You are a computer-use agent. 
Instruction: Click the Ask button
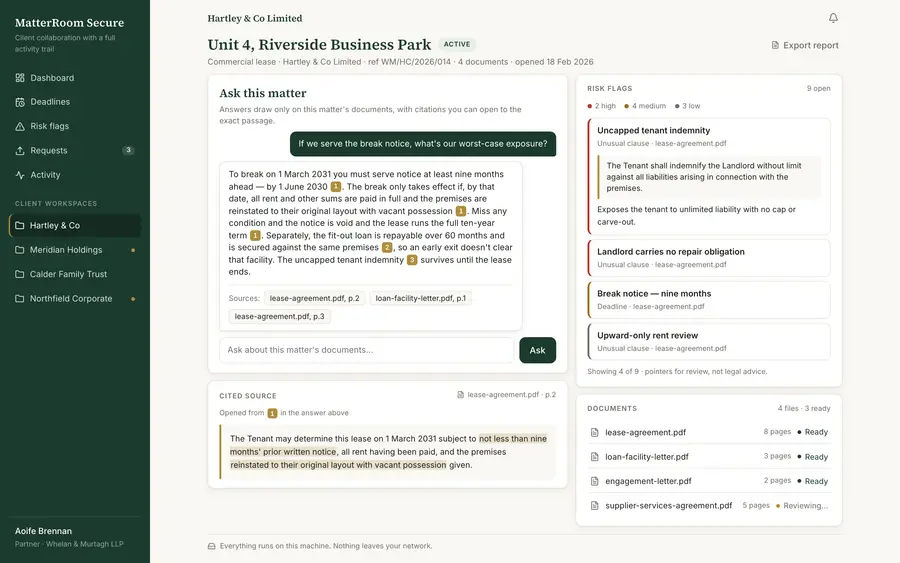(x=537, y=350)
